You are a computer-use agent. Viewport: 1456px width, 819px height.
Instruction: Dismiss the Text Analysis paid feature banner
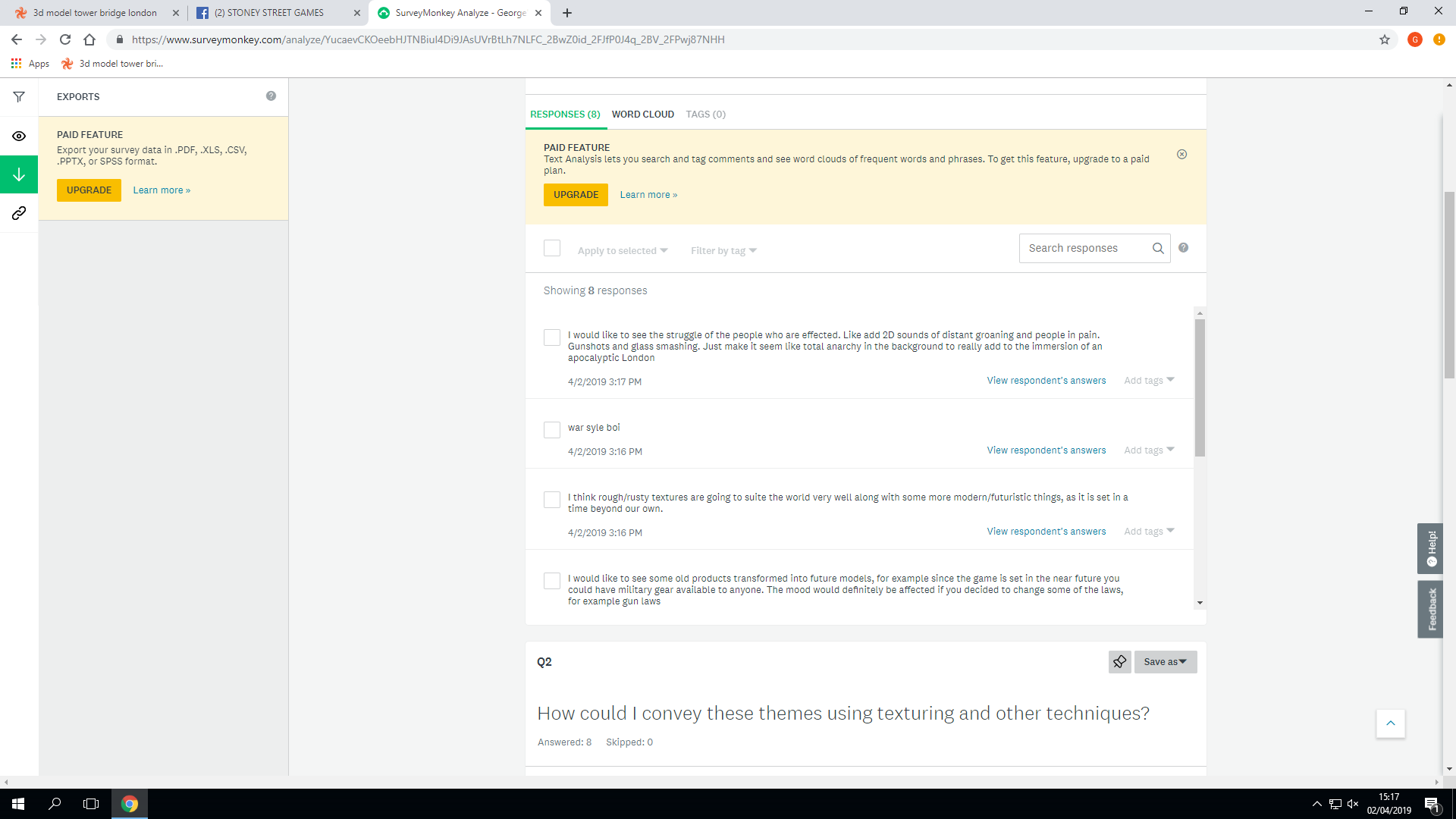tap(1181, 155)
